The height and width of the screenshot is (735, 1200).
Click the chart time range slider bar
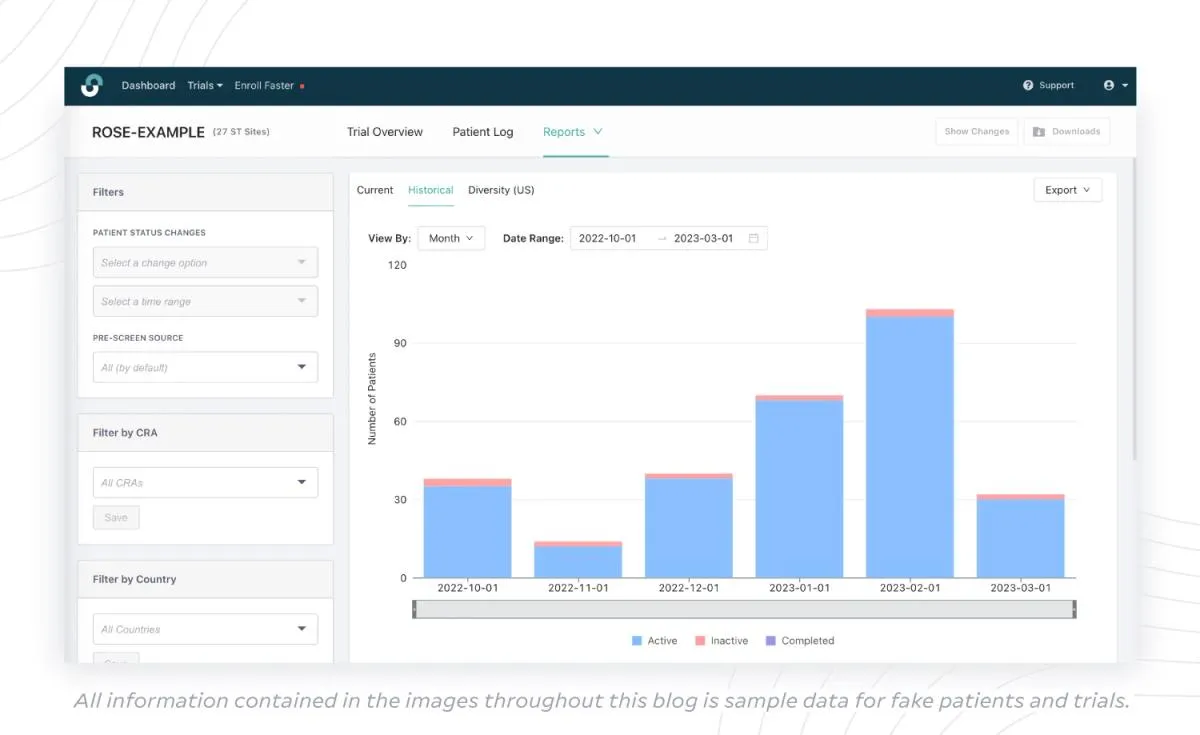pyautogui.click(x=744, y=609)
